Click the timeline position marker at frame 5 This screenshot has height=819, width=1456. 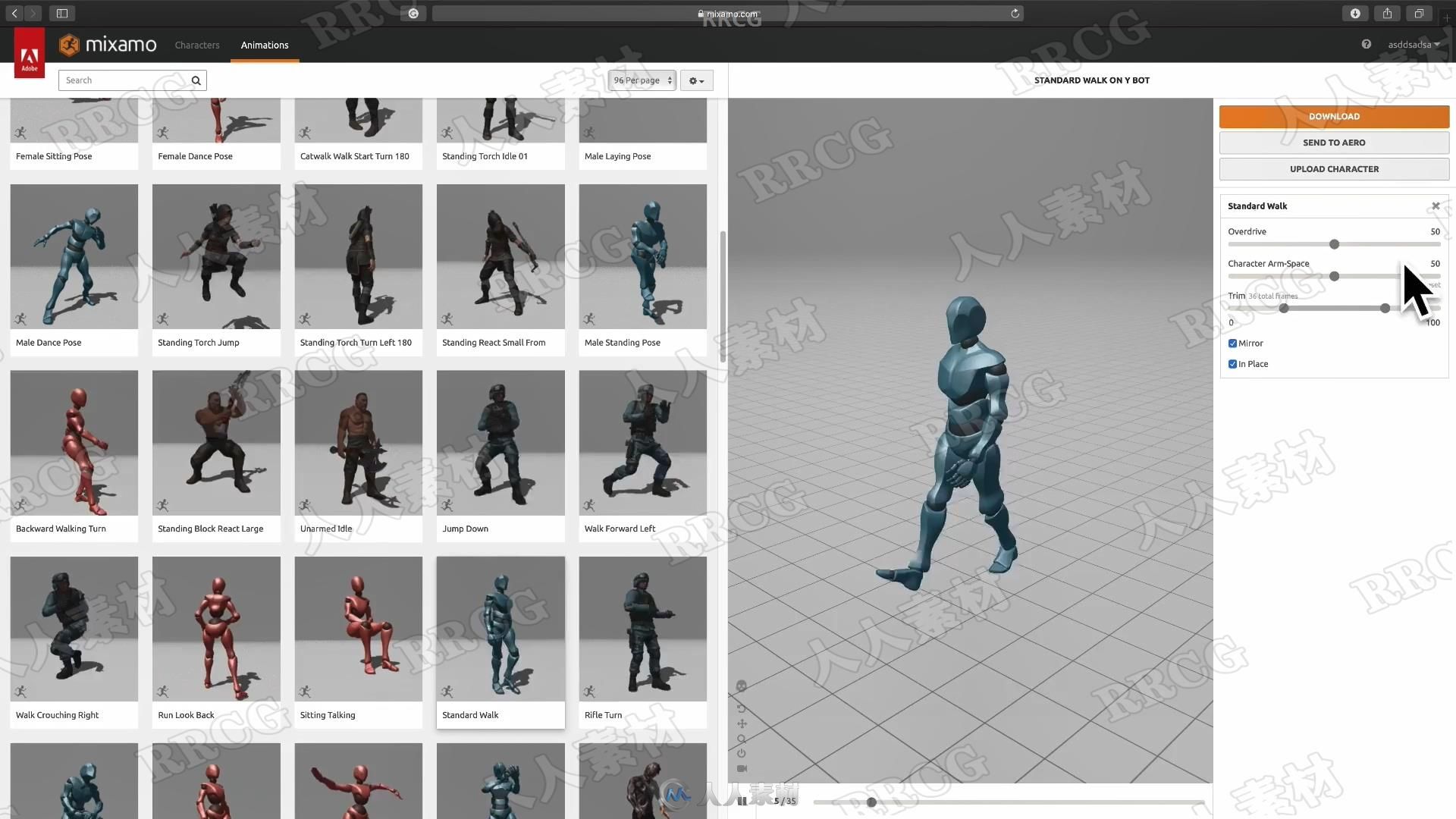(x=870, y=801)
